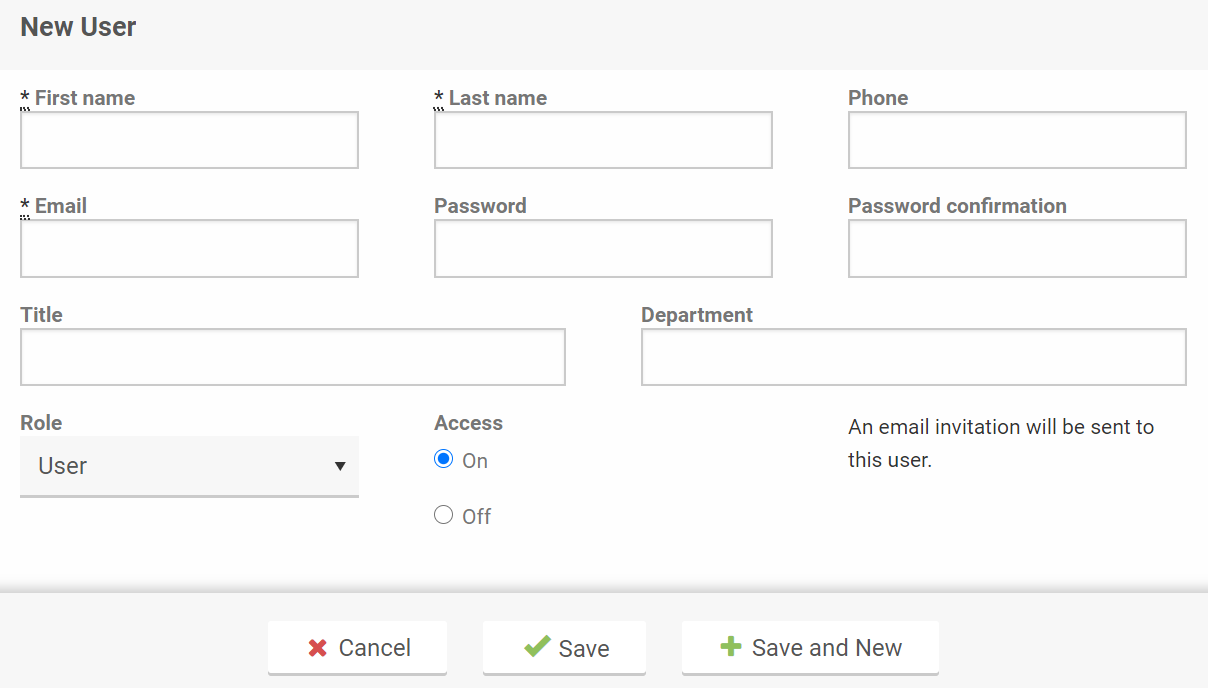Image resolution: width=1208 pixels, height=688 pixels.
Task: Click into the Email field
Action: [x=189, y=248]
